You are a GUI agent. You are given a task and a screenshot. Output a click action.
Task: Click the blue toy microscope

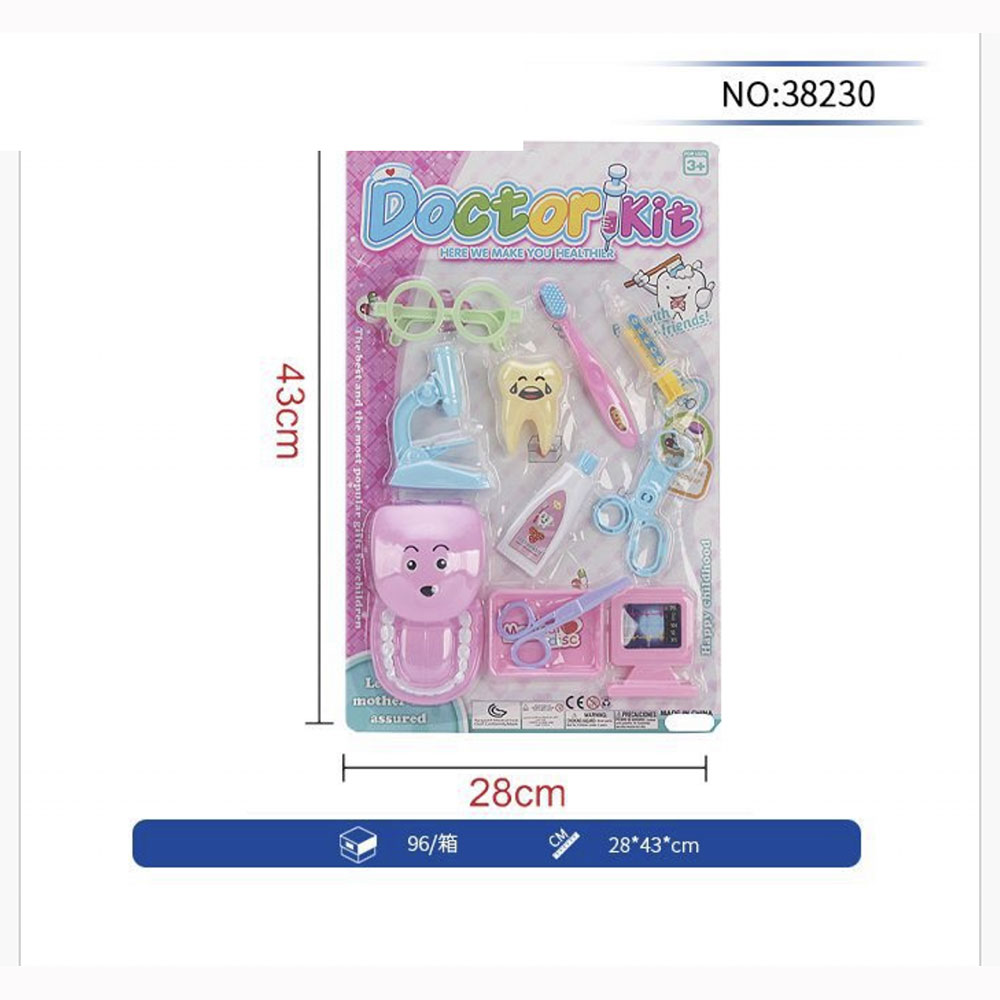(x=436, y=418)
